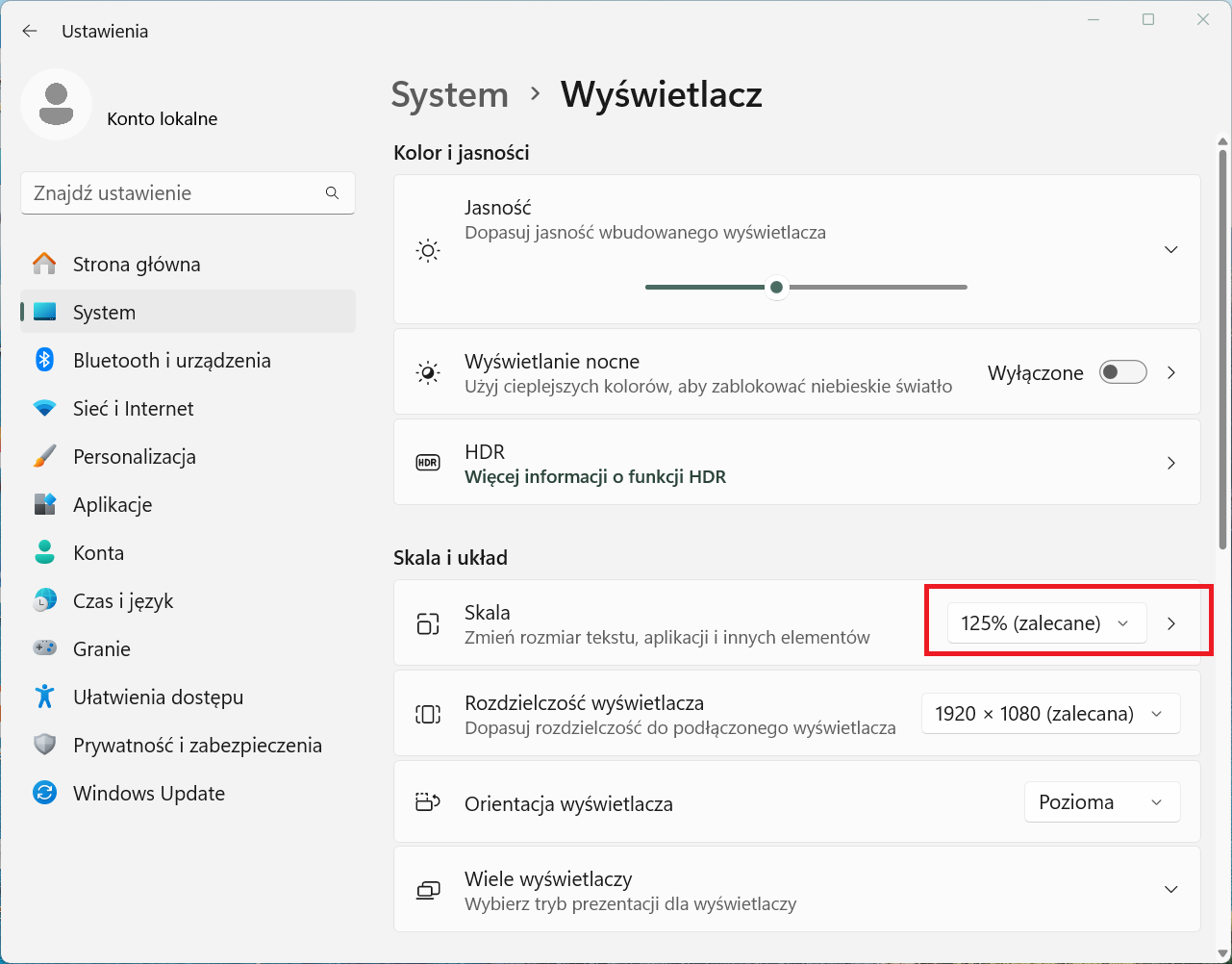This screenshot has width=1232, height=964.
Task: Go back with the arrow beside Ustawienia
Action: tap(30, 31)
